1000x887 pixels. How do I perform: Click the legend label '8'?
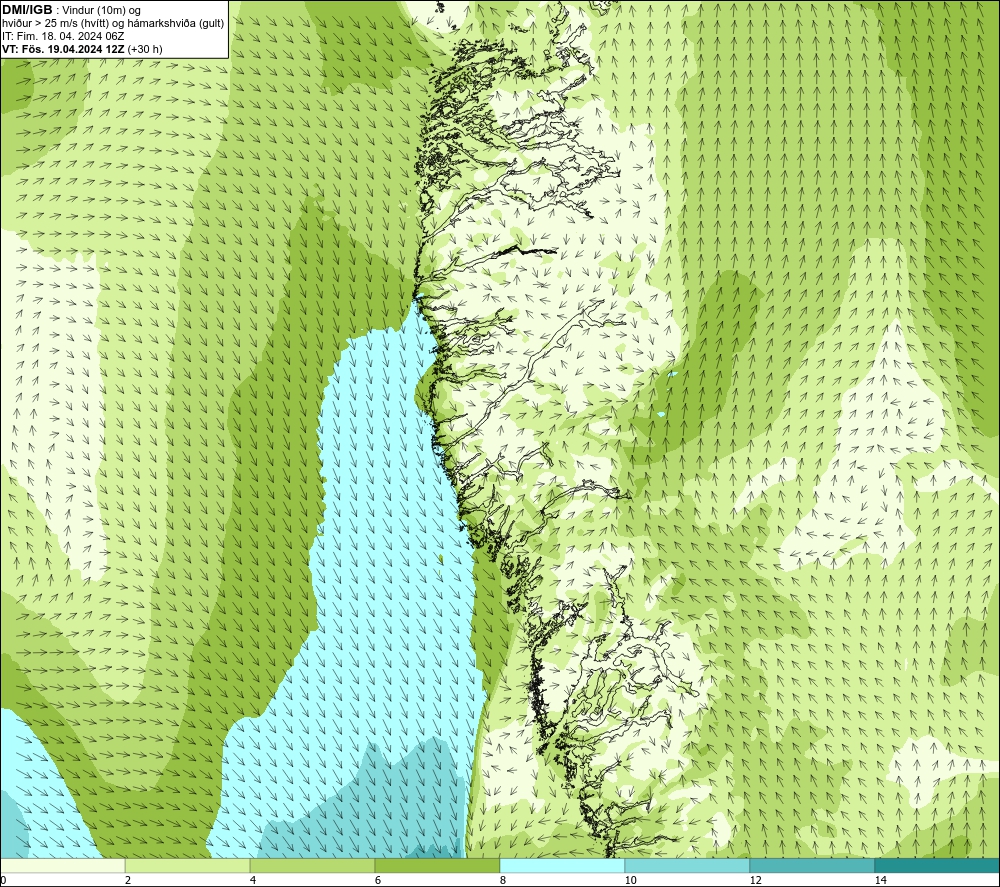click(x=503, y=880)
